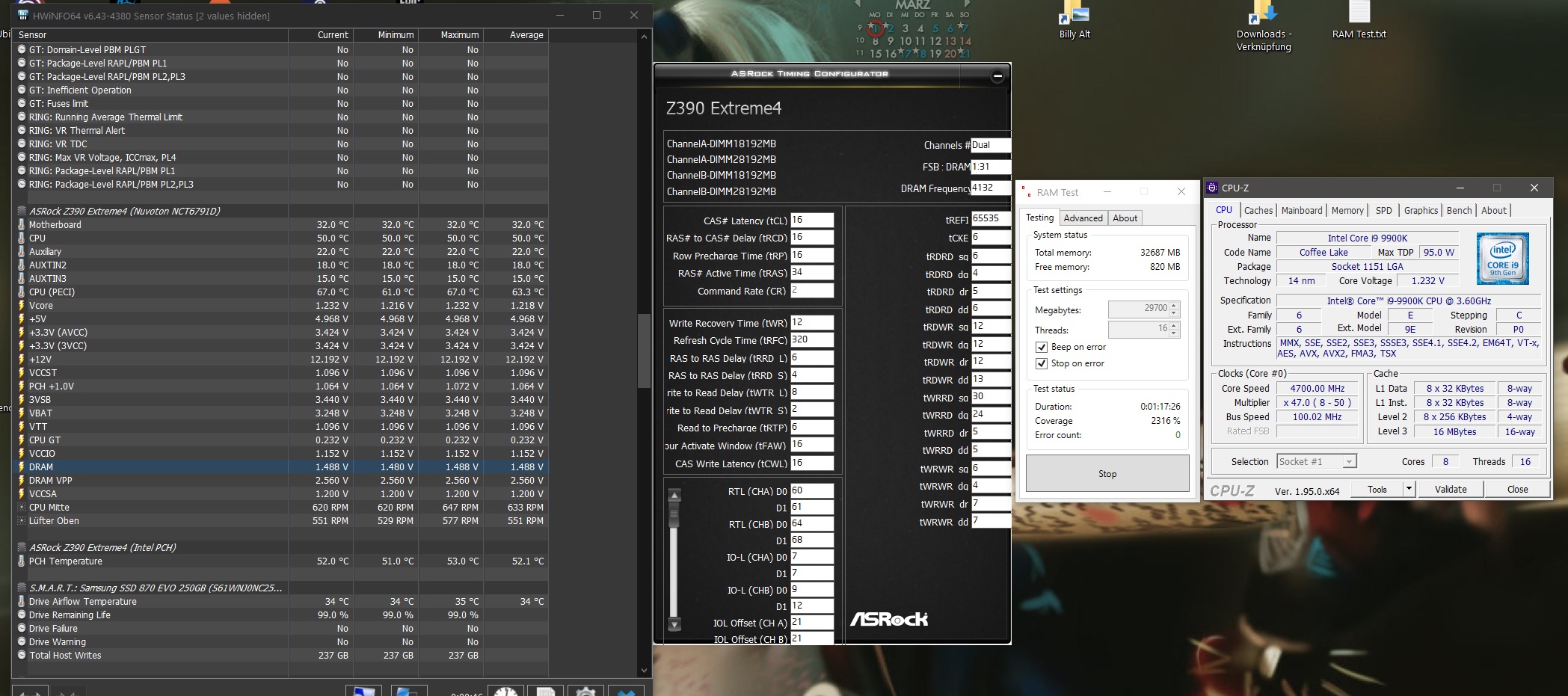1568x696 pixels.
Task: Click the ASRock Timing Configurator scrollbar track
Action: coord(674,561)
